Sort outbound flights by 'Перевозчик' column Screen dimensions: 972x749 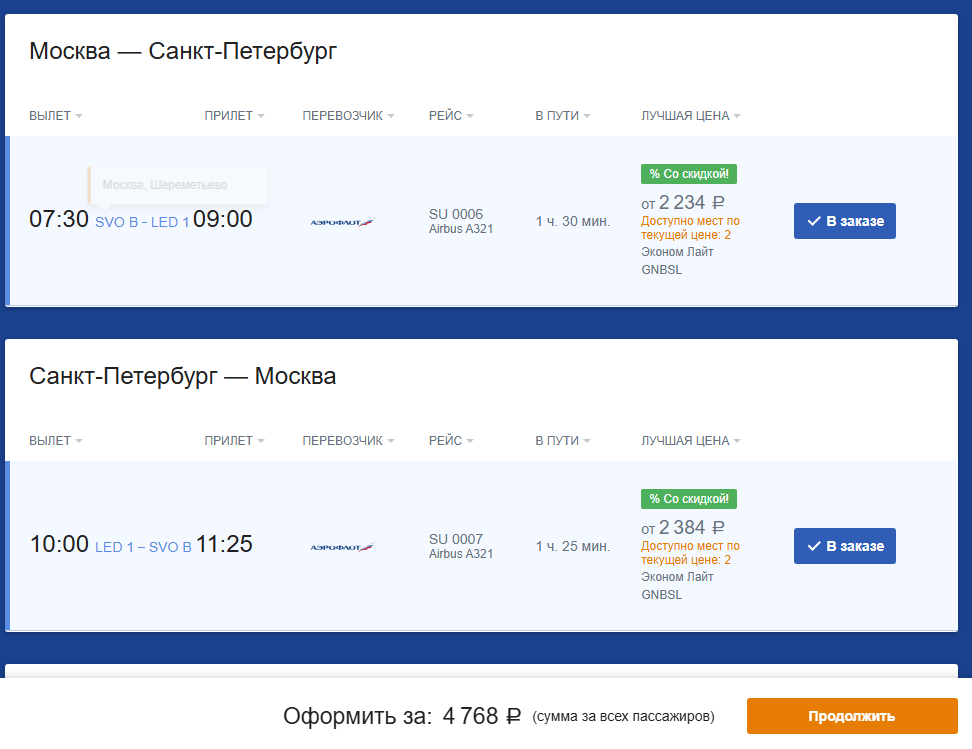348,116
